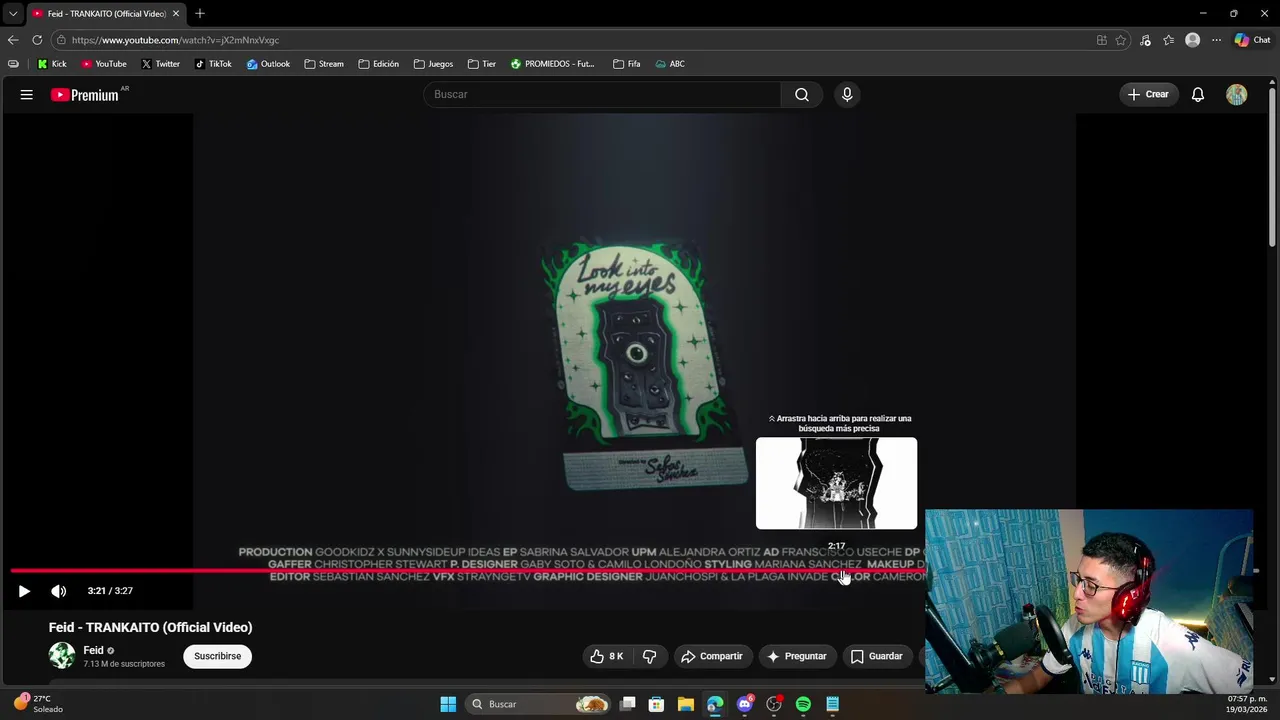Go back in the browser
The height and width of the screenshot is (720, 1280).
[x=13, y=40]
